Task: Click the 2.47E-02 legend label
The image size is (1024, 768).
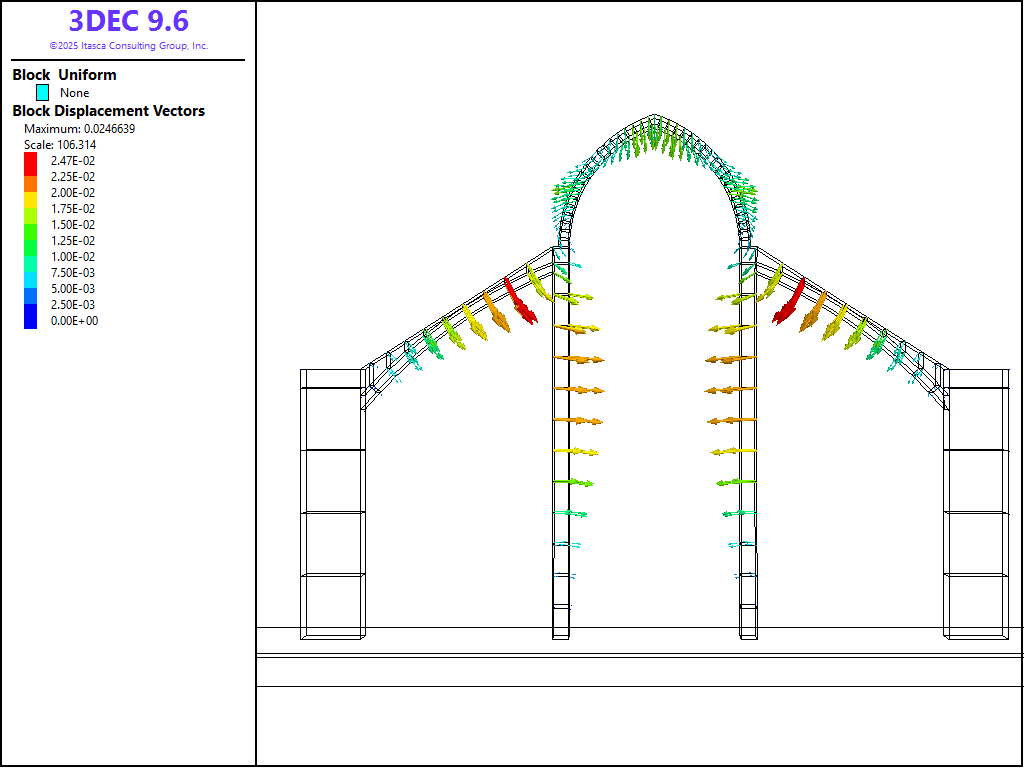Action: point(73,161)
